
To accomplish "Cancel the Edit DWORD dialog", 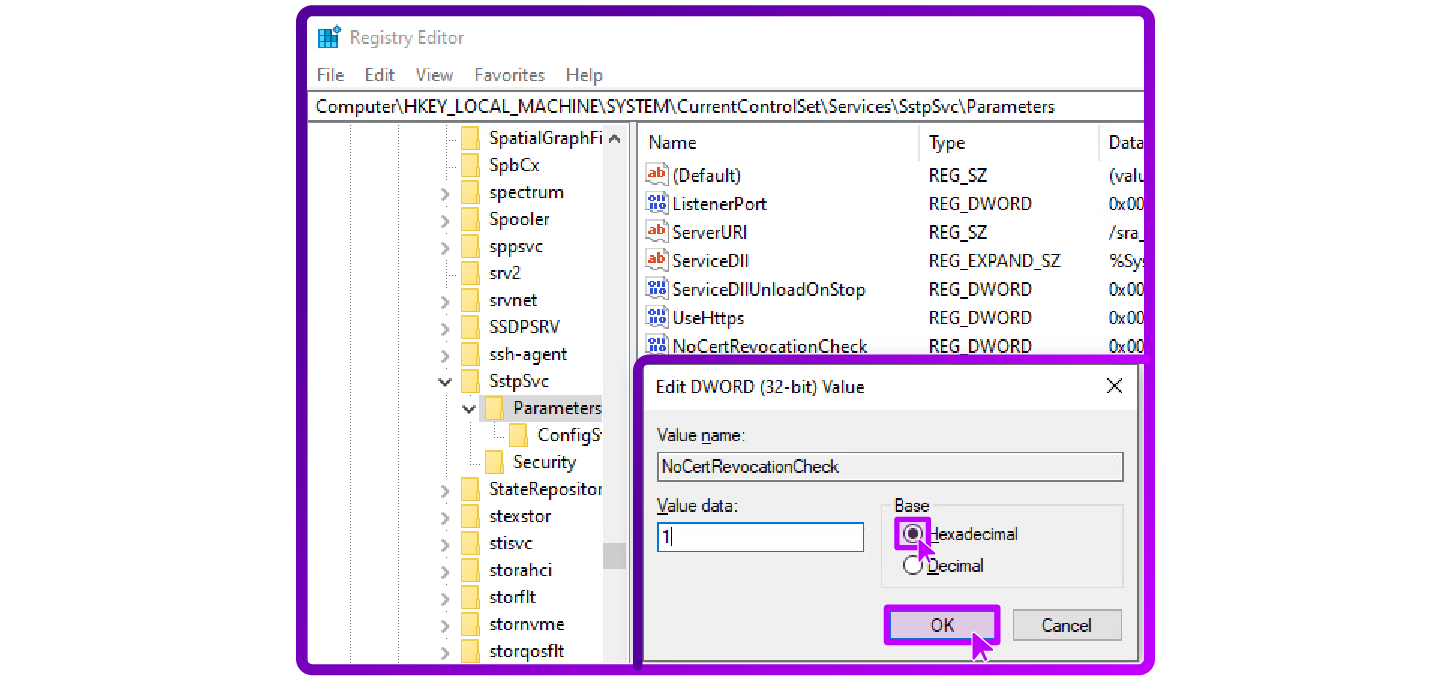I will click(x=1066, y=625).
